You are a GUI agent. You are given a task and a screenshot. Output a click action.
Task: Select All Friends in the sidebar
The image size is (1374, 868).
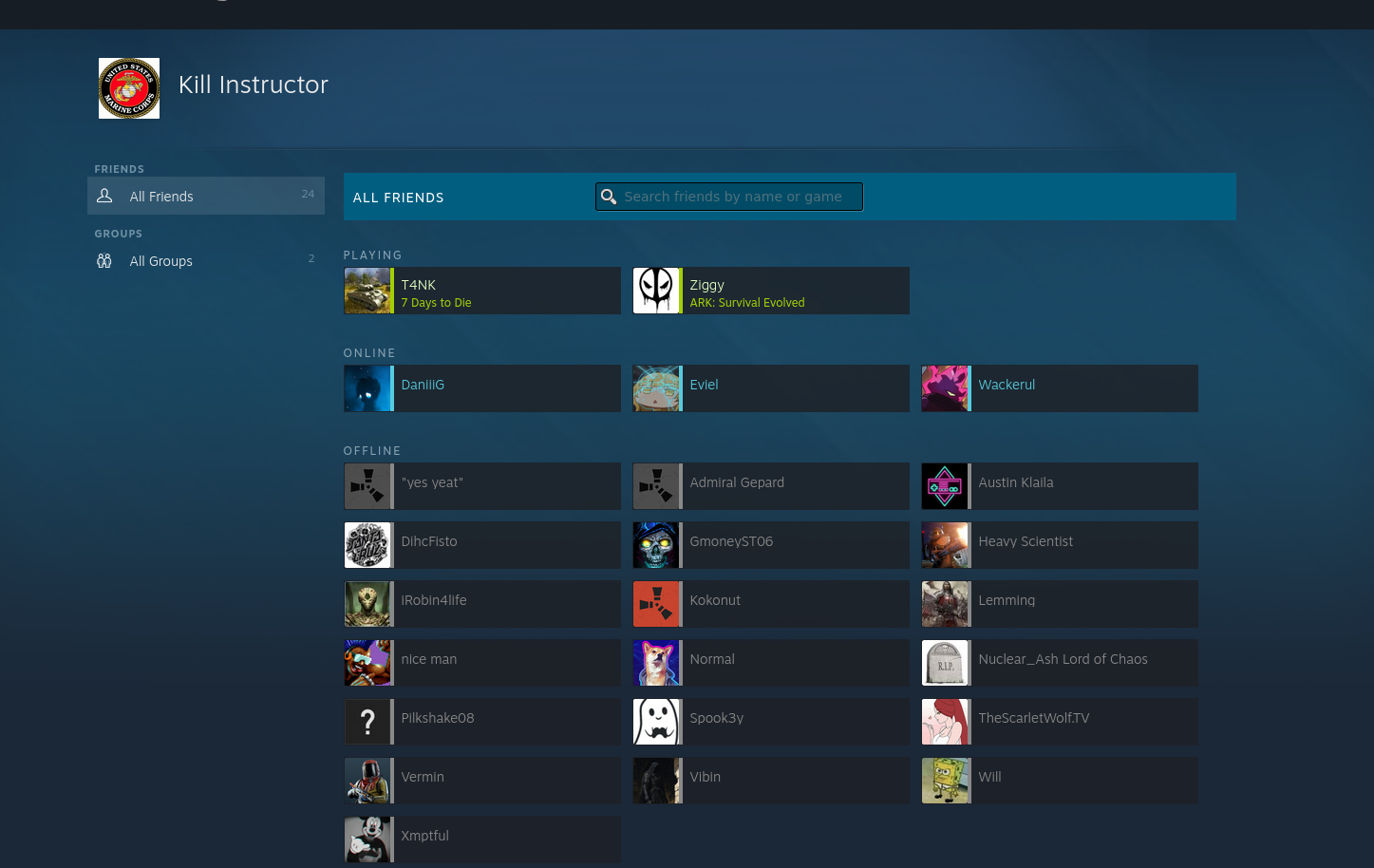(x=206, y=196)
